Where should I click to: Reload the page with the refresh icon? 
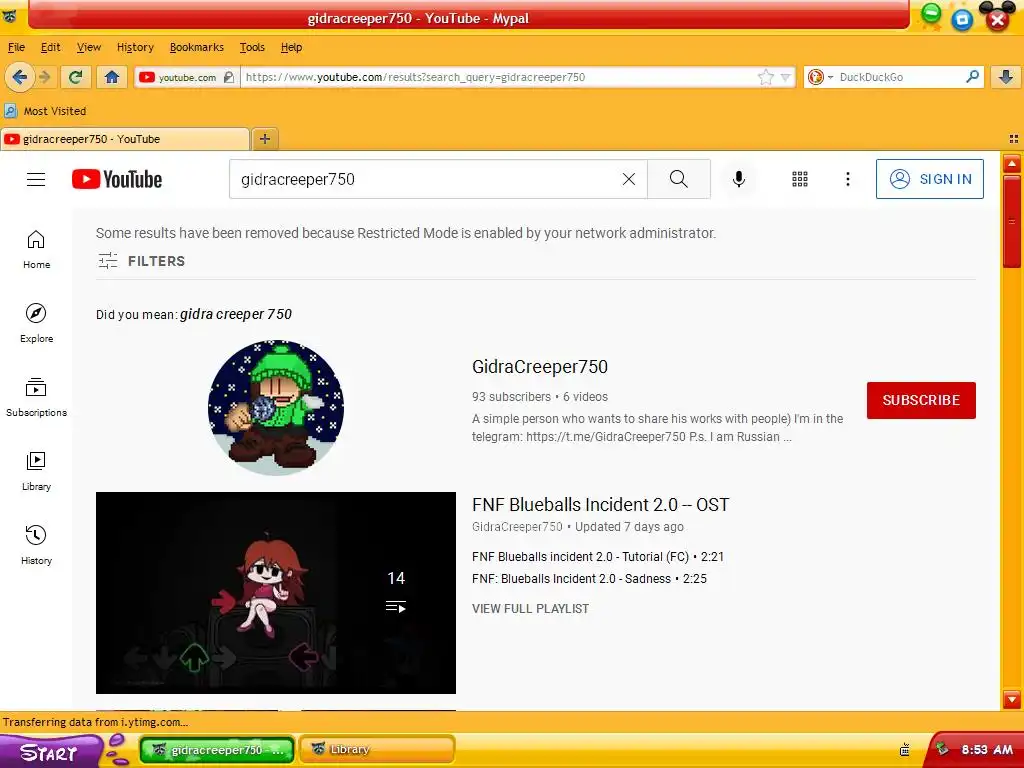coord(76,77)
